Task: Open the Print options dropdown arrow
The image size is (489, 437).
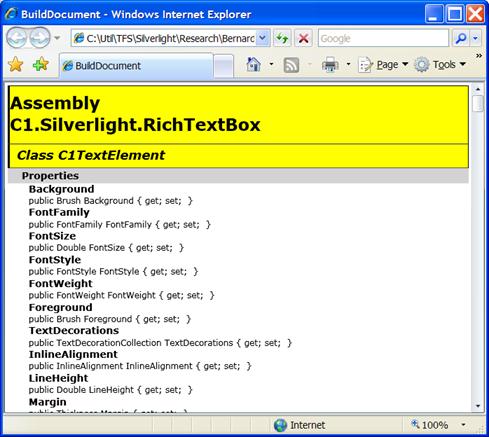Action: (349, 64)
